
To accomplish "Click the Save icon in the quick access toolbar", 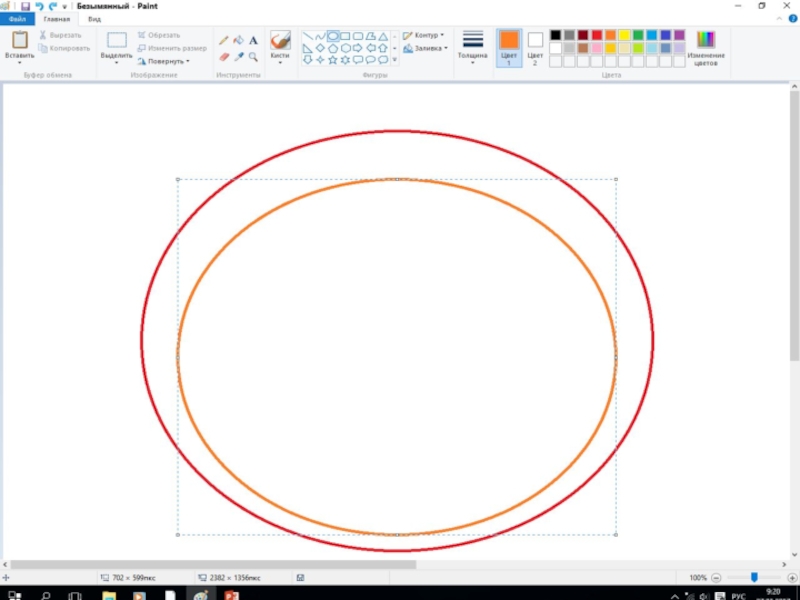I will coord(27,6).
